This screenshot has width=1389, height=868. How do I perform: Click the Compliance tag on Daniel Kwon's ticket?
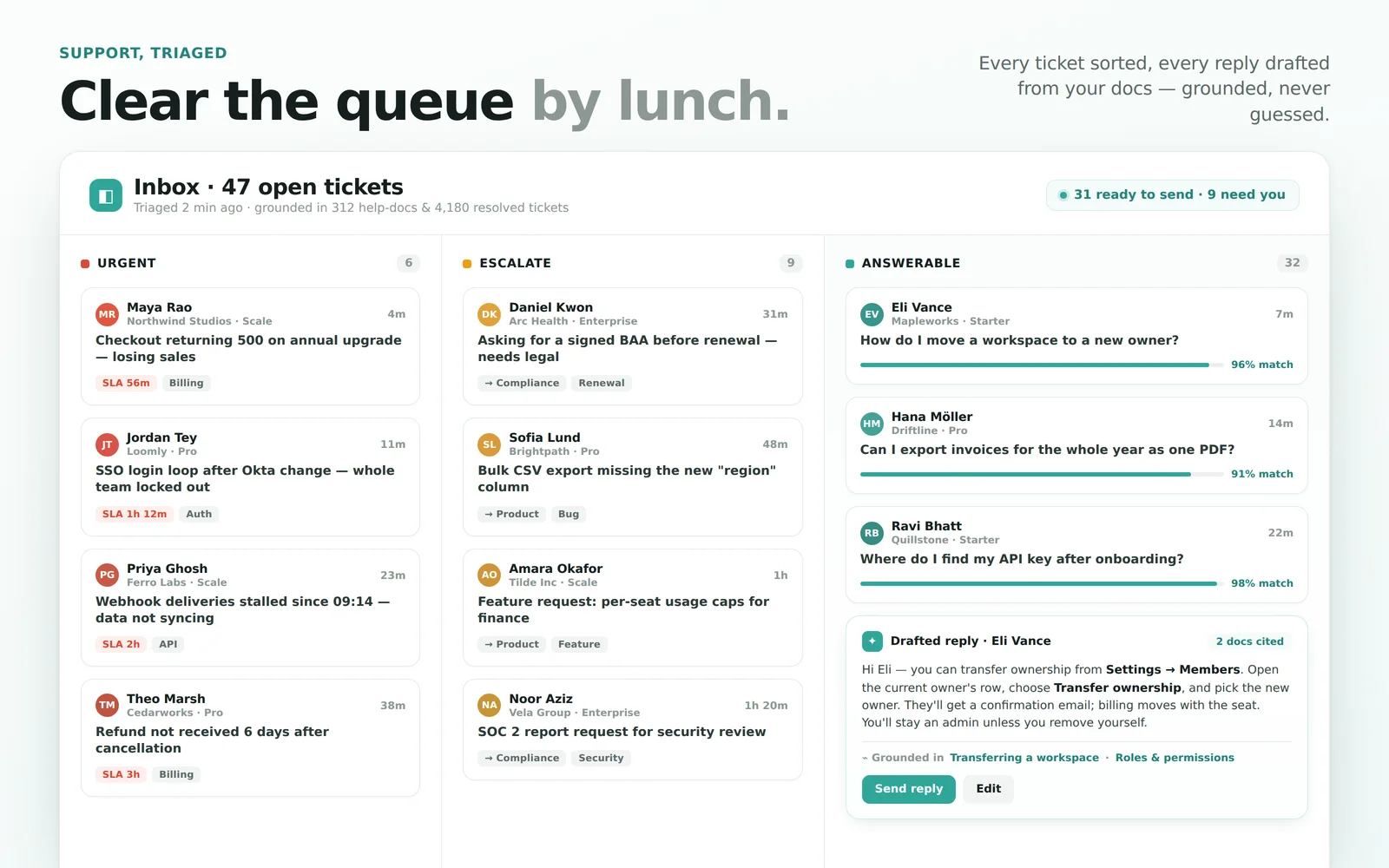(522, 383)
